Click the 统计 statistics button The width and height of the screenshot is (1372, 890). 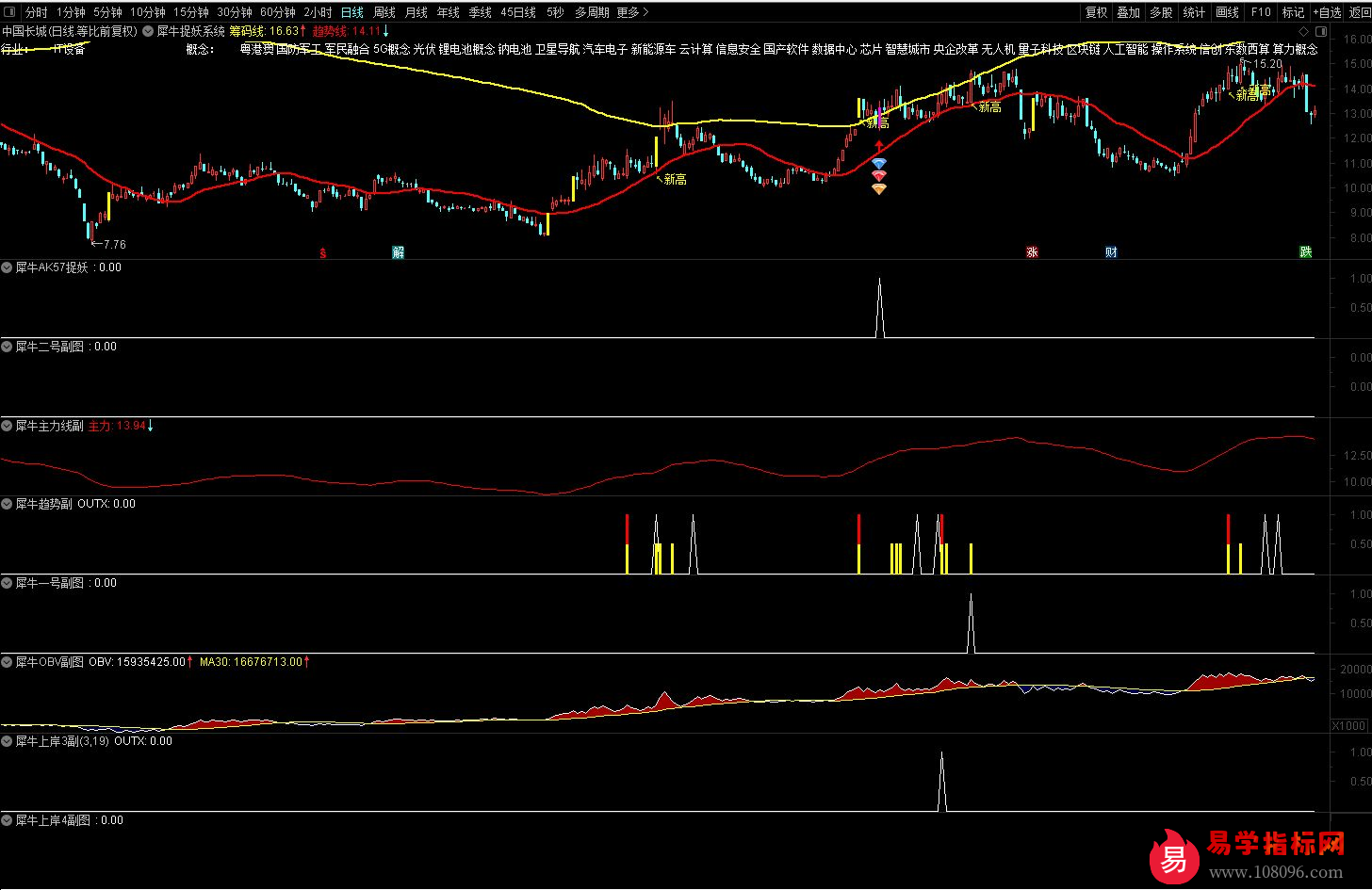coord(1195,12)
